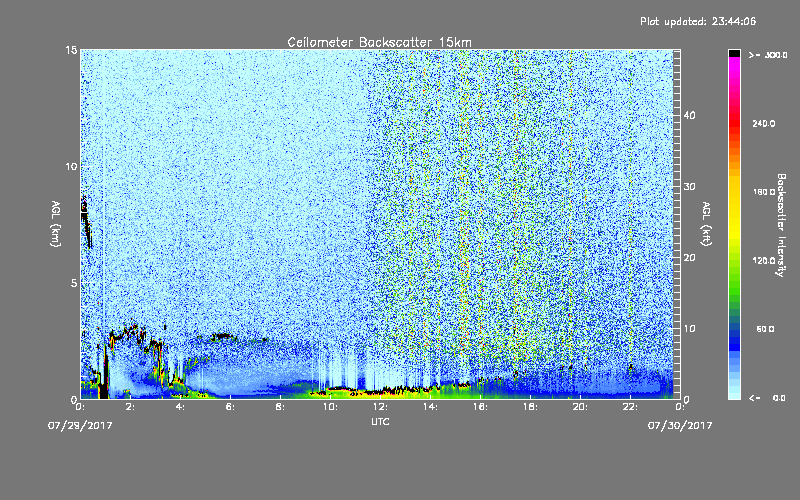This screenshot has width=800, height=500.
Task: Click the 'Backscatter Intensity' colorbar label
Action: pyautogui.click(x=781, y=225)
